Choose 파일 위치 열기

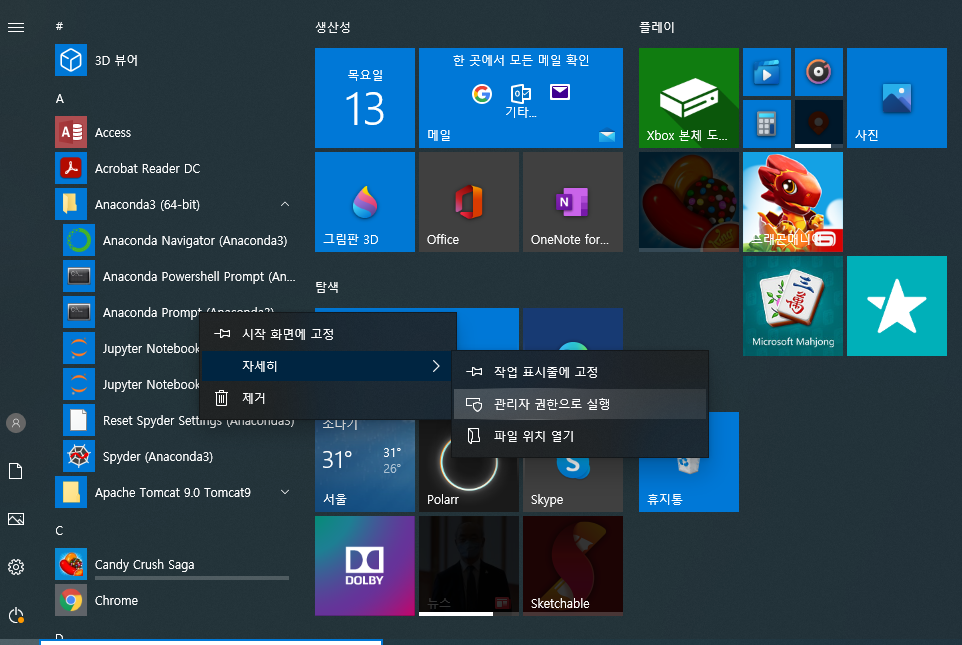coord(580,436)
